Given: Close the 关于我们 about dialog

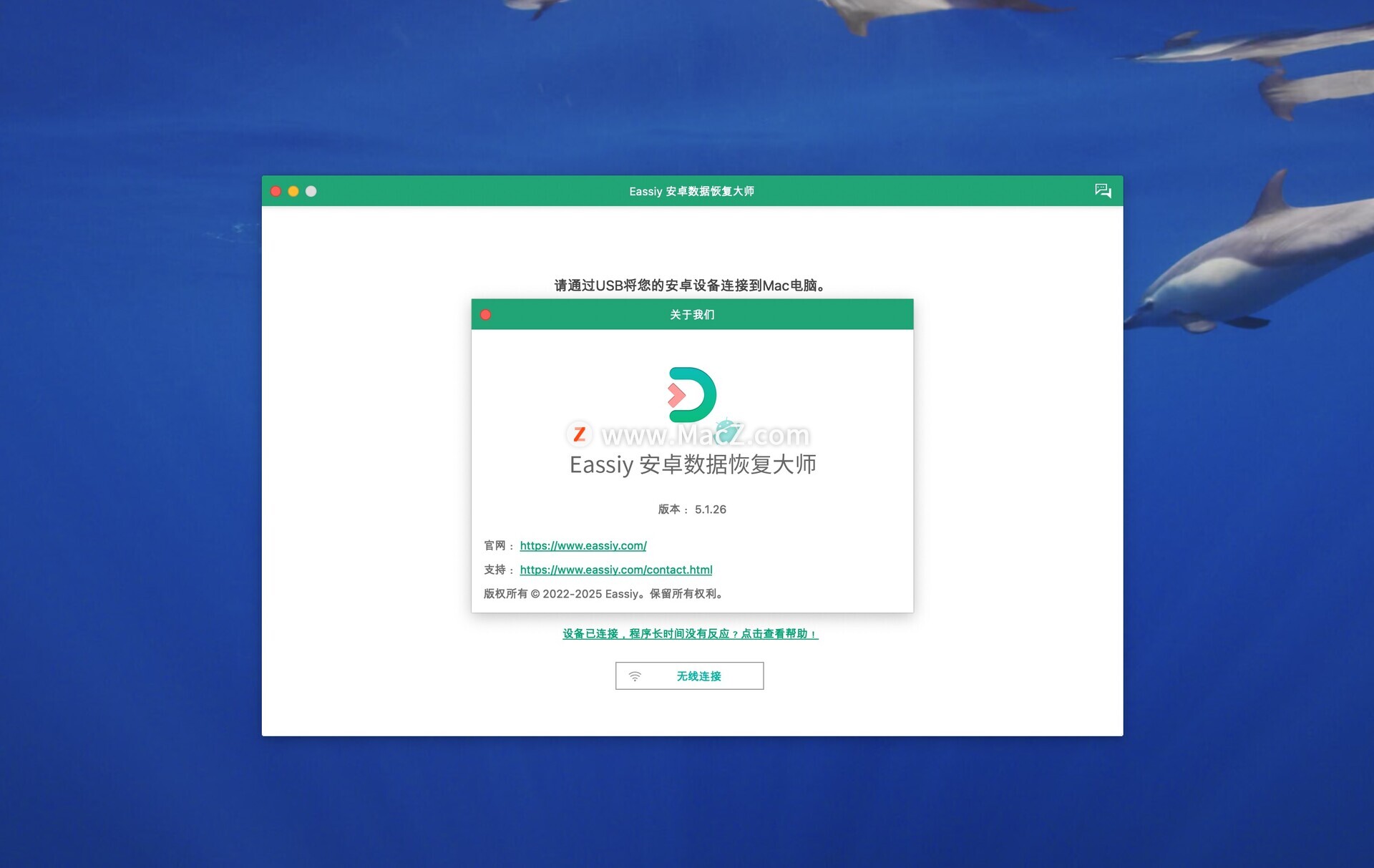Looking at the screenshot, I should [485, 315].
